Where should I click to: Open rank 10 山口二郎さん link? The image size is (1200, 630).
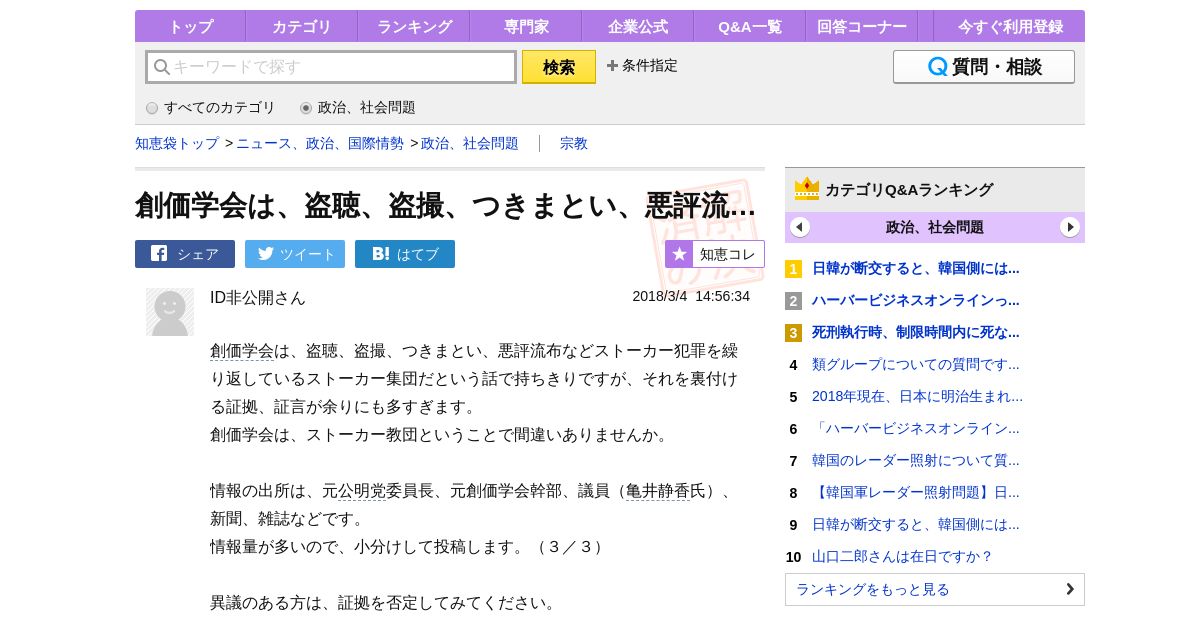coord(902,556)
